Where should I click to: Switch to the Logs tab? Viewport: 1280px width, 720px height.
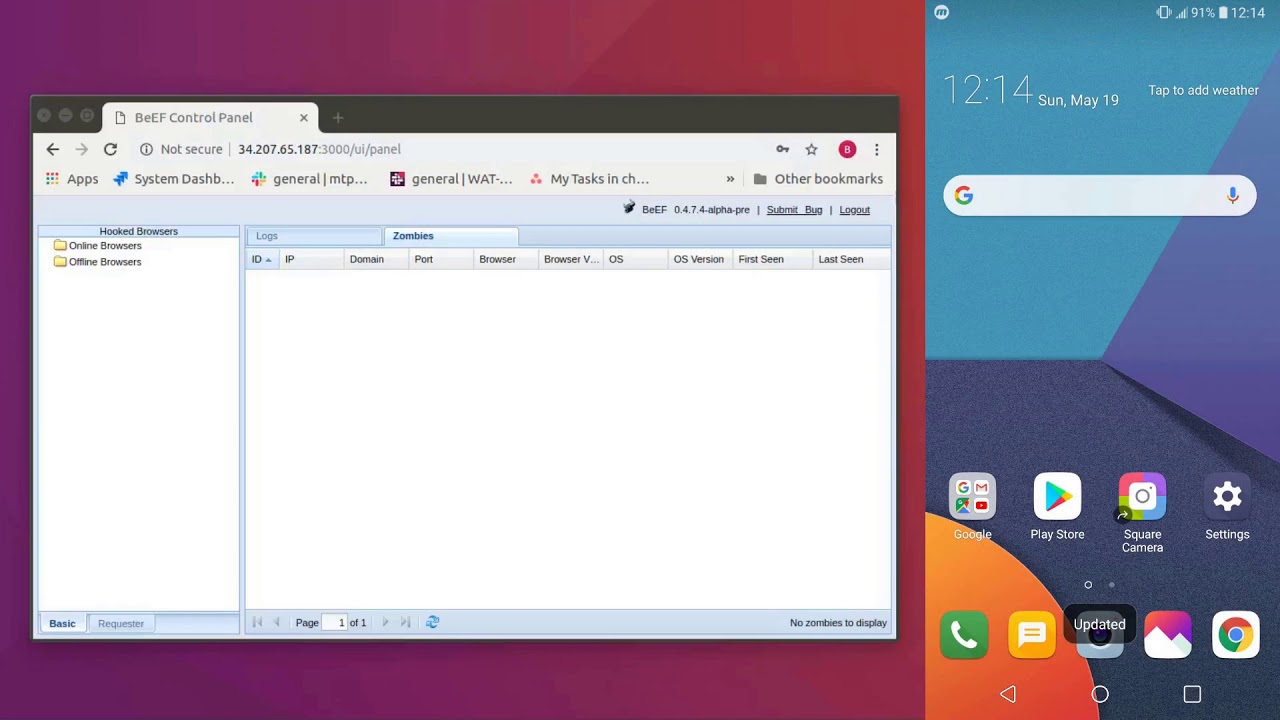(x=314, y=236)
